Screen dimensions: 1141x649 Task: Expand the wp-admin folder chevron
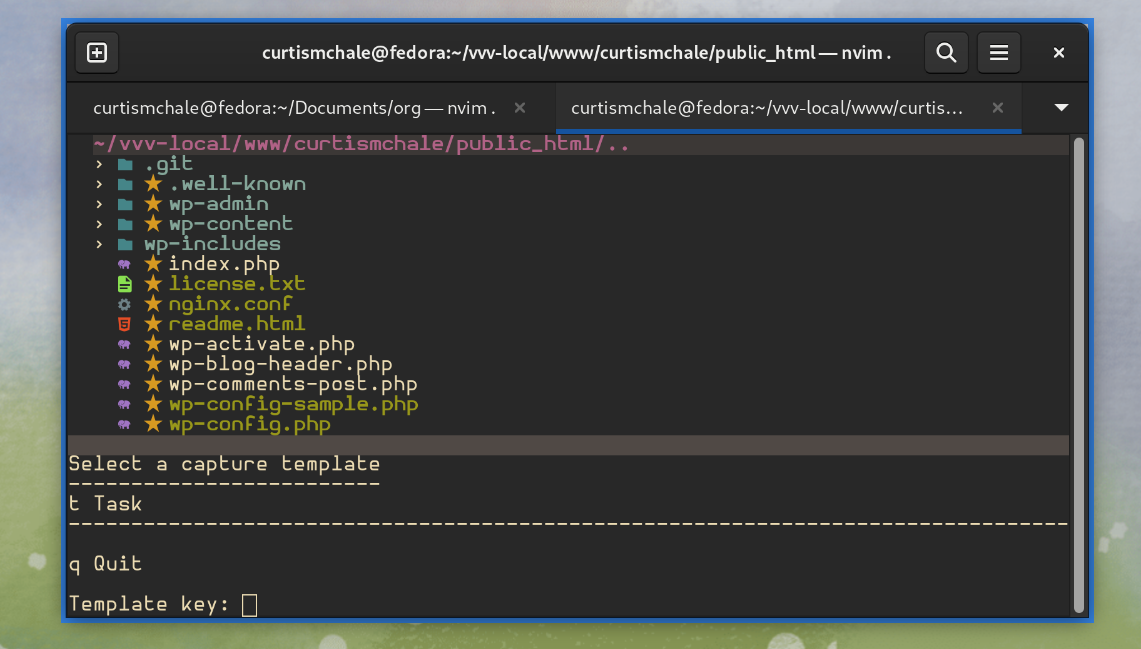point(99,204)
